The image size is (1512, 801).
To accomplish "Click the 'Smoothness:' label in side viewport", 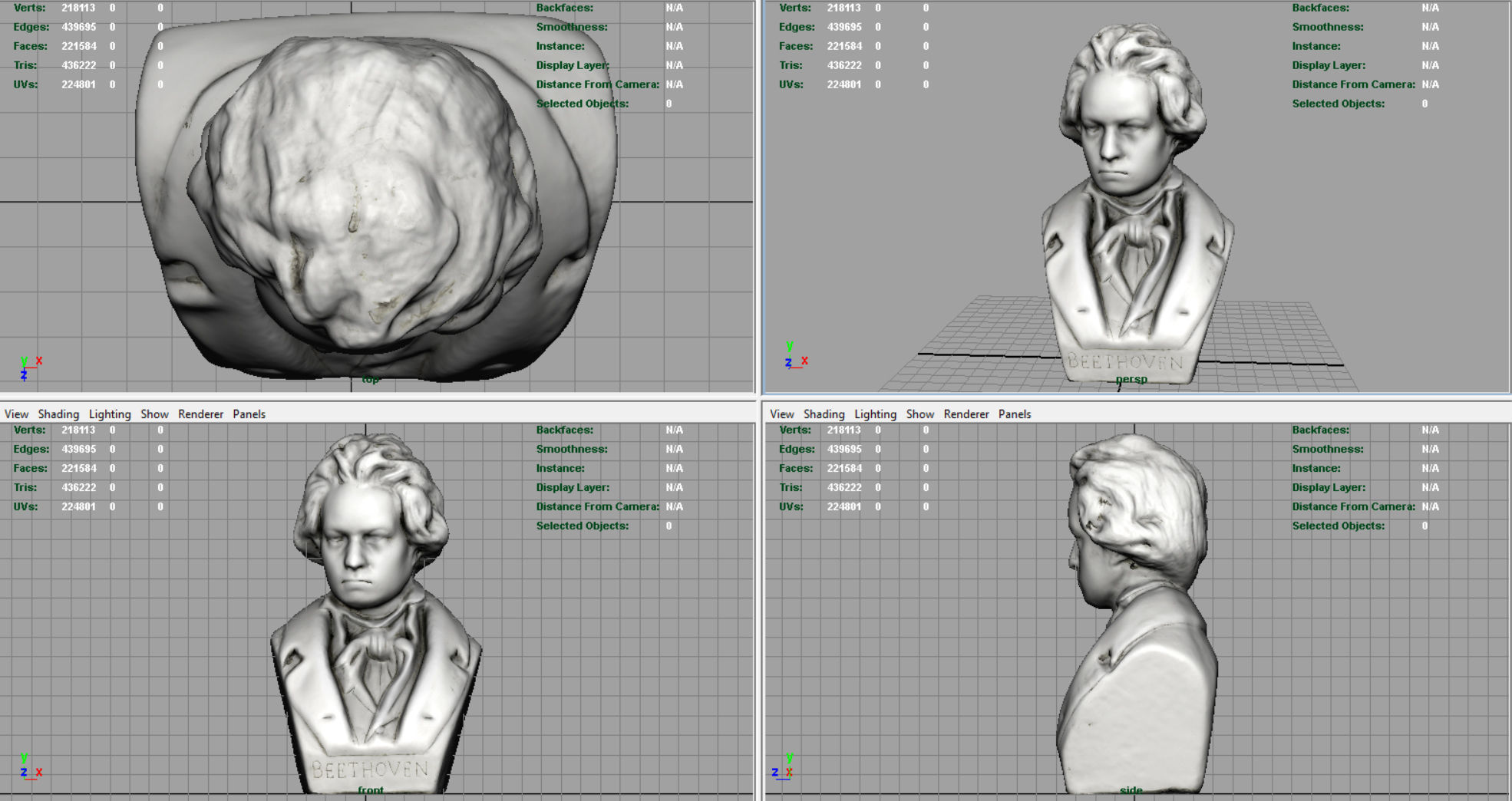I will pos(1328,449).
